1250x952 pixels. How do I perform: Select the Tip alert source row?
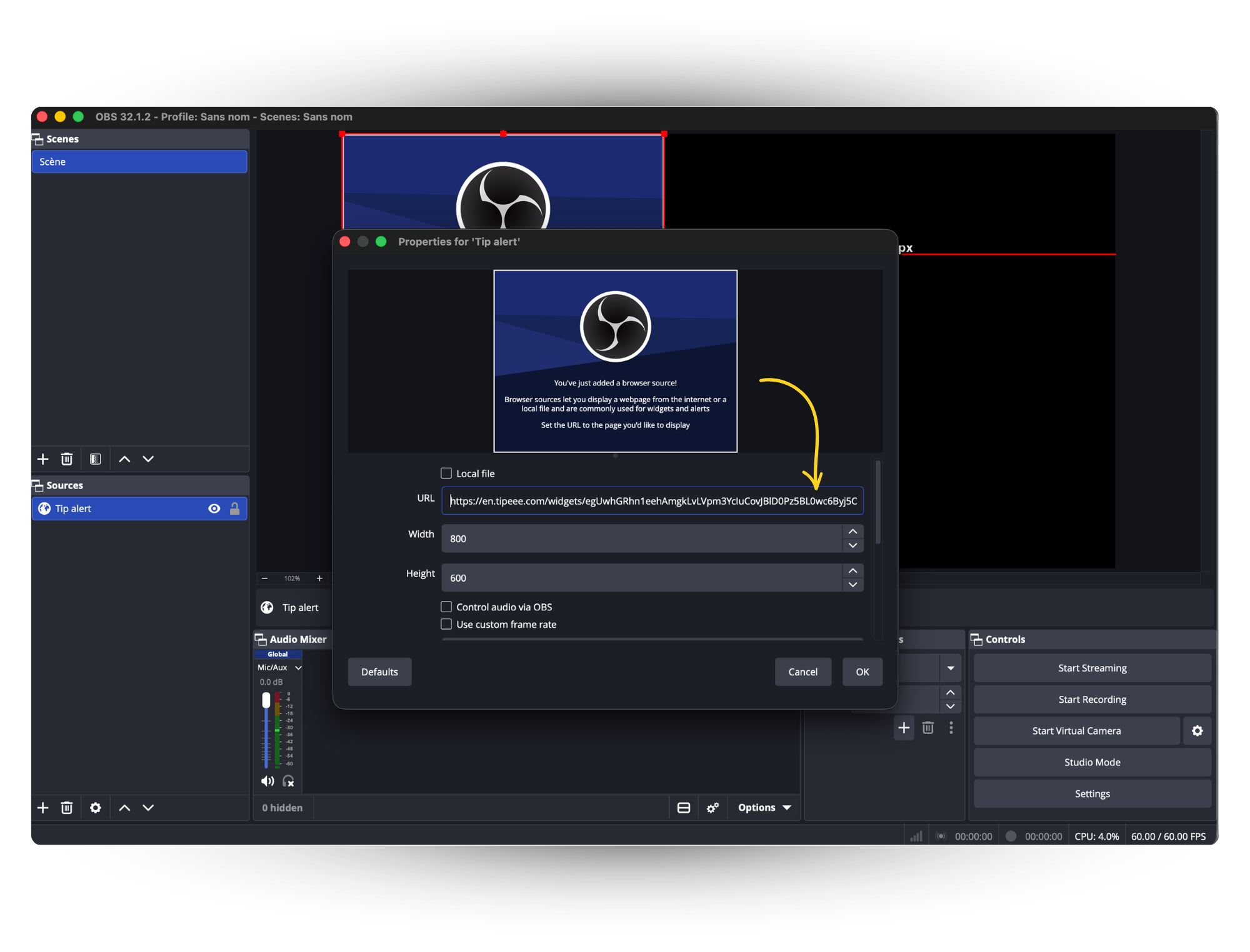point(139,508)
